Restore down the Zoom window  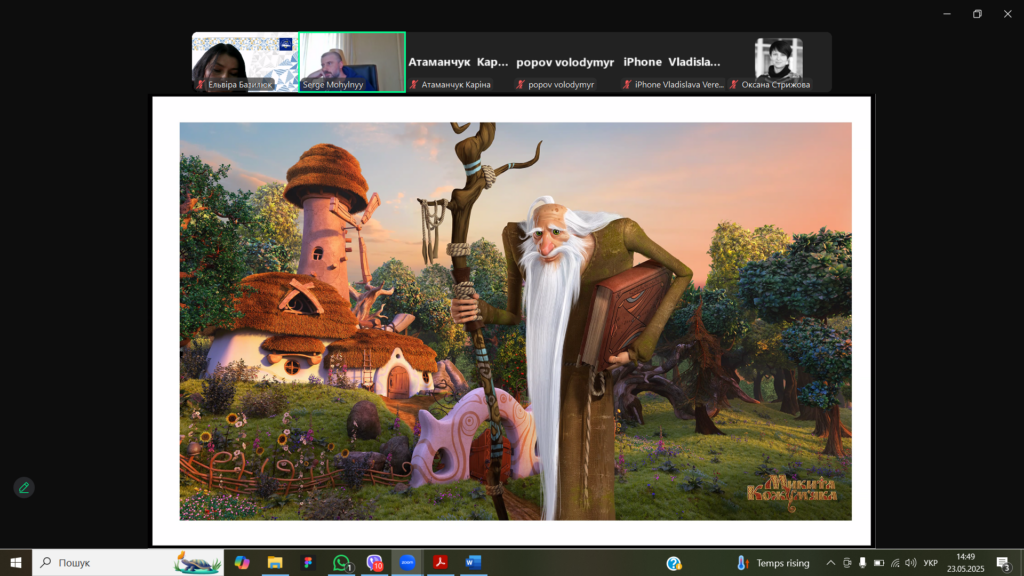(978, 14)
